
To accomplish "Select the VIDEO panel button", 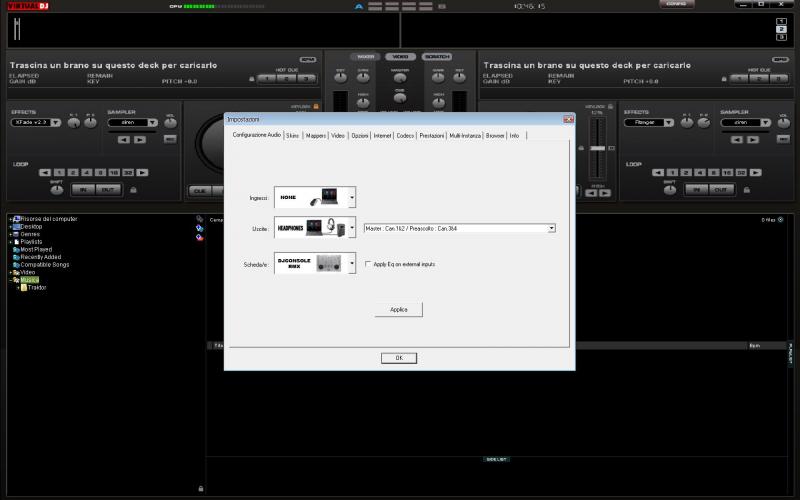I will 401,57.
